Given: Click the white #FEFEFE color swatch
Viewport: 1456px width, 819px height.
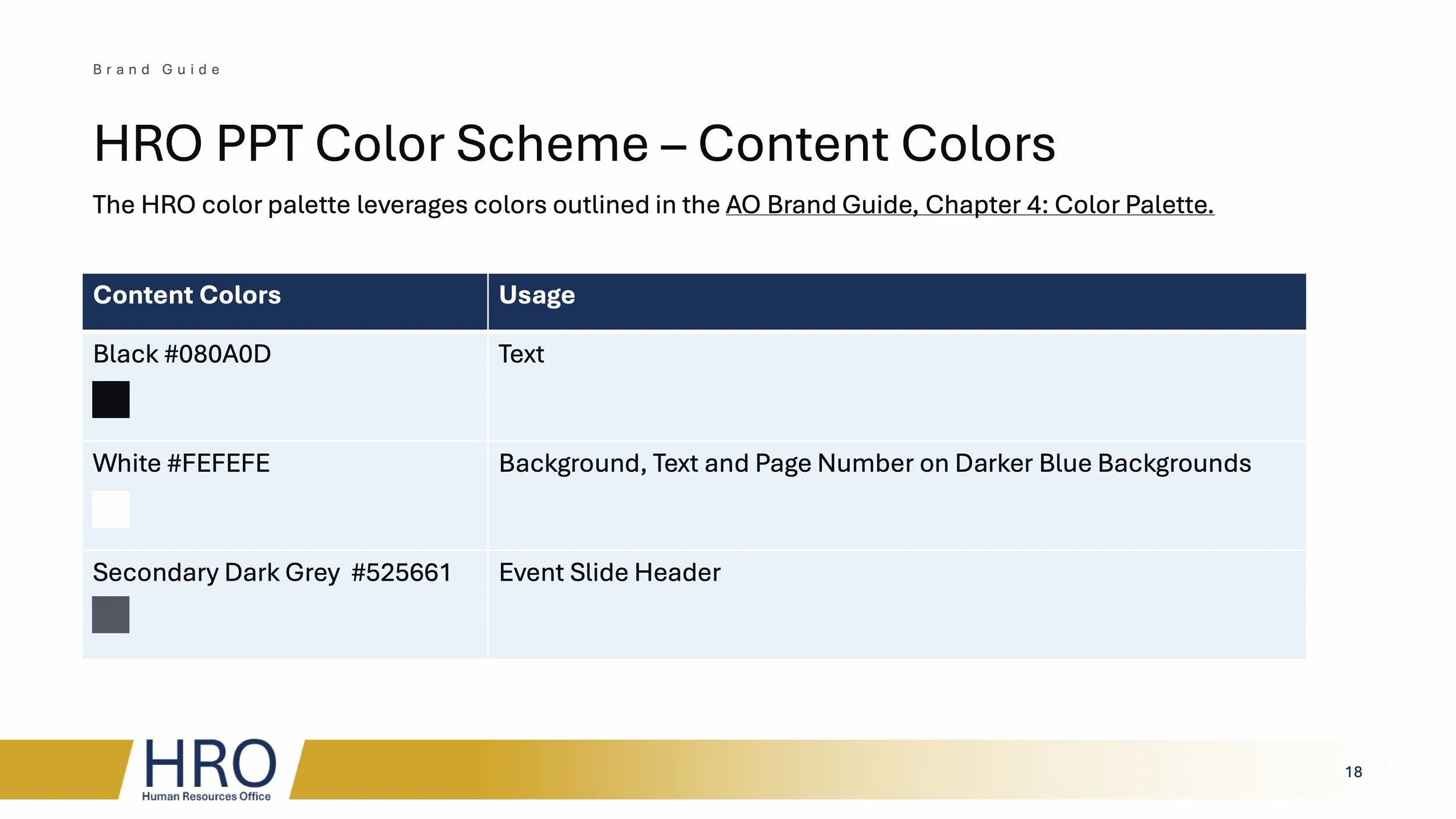Looking at the screenshot, I should [x=111, y=509].
